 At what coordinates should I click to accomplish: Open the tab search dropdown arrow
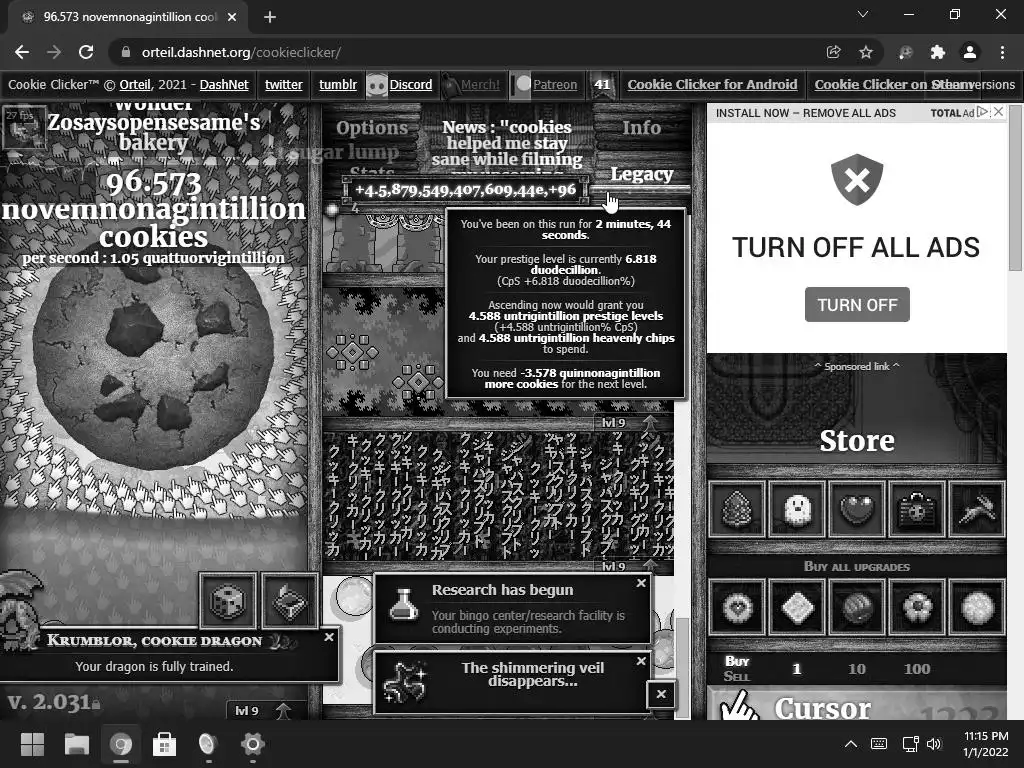coord(863,14)
